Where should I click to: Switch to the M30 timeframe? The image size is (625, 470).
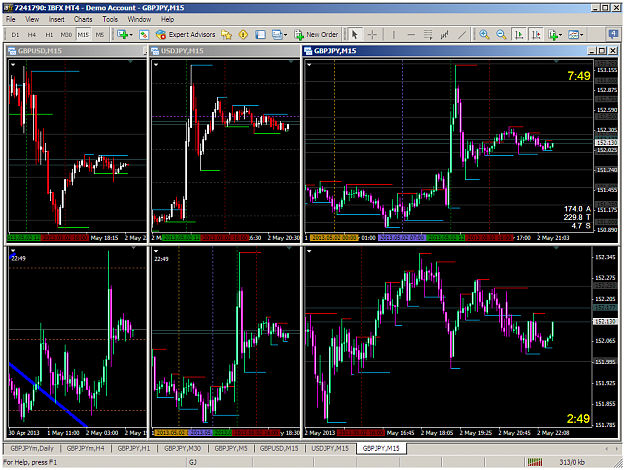pyautogui.click(x=66, y=35)
